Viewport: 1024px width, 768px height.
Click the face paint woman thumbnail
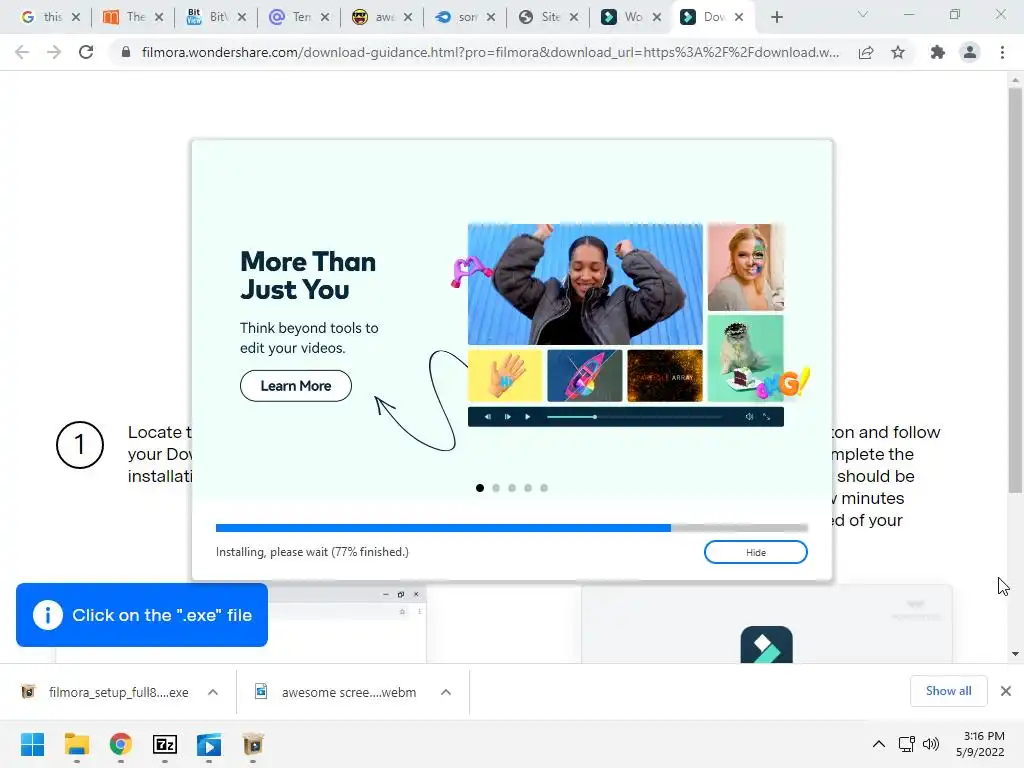(745, 267)
